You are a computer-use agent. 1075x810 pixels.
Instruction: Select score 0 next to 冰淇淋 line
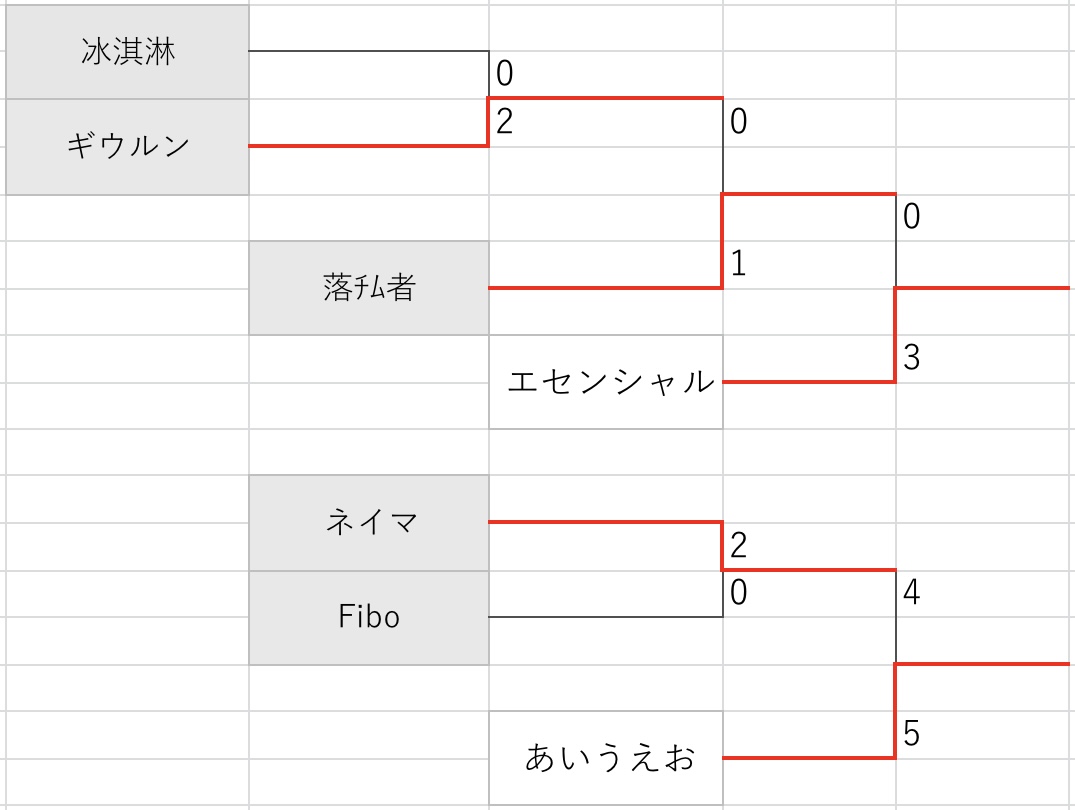[x=505, y=73]
